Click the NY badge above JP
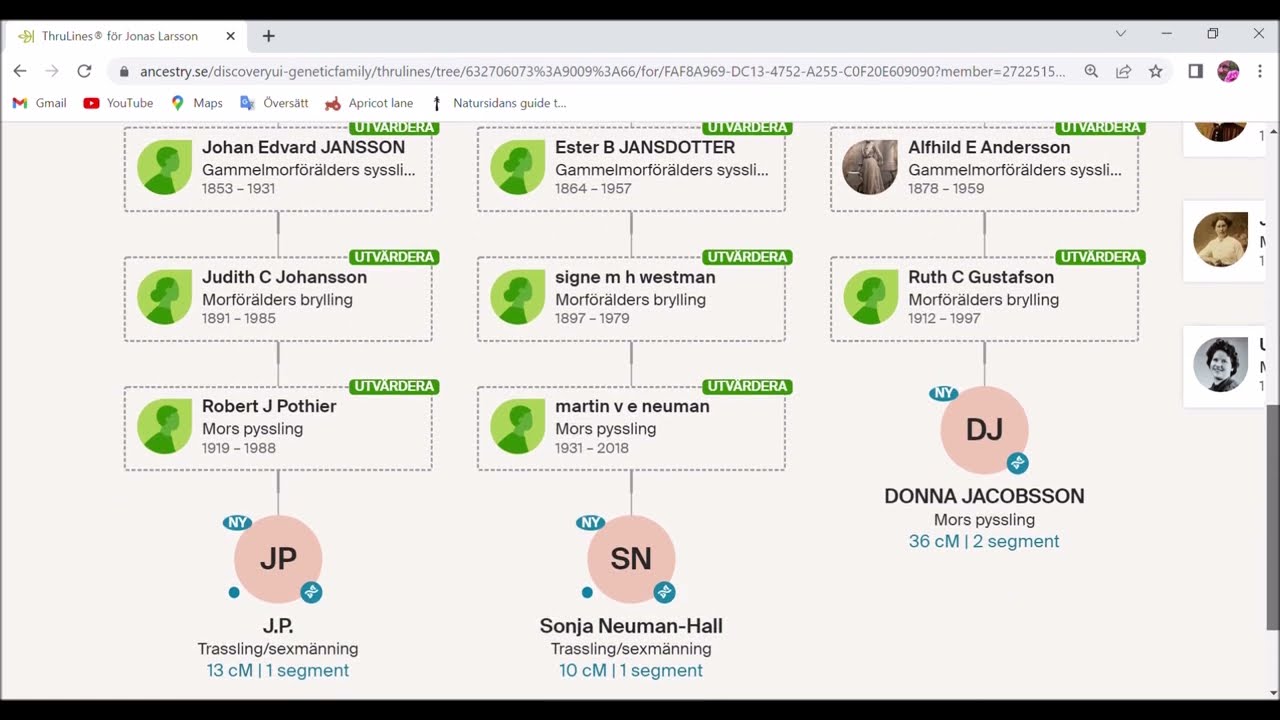The height and width of the screenshot is (720, 1280). [x=237, y=523]
